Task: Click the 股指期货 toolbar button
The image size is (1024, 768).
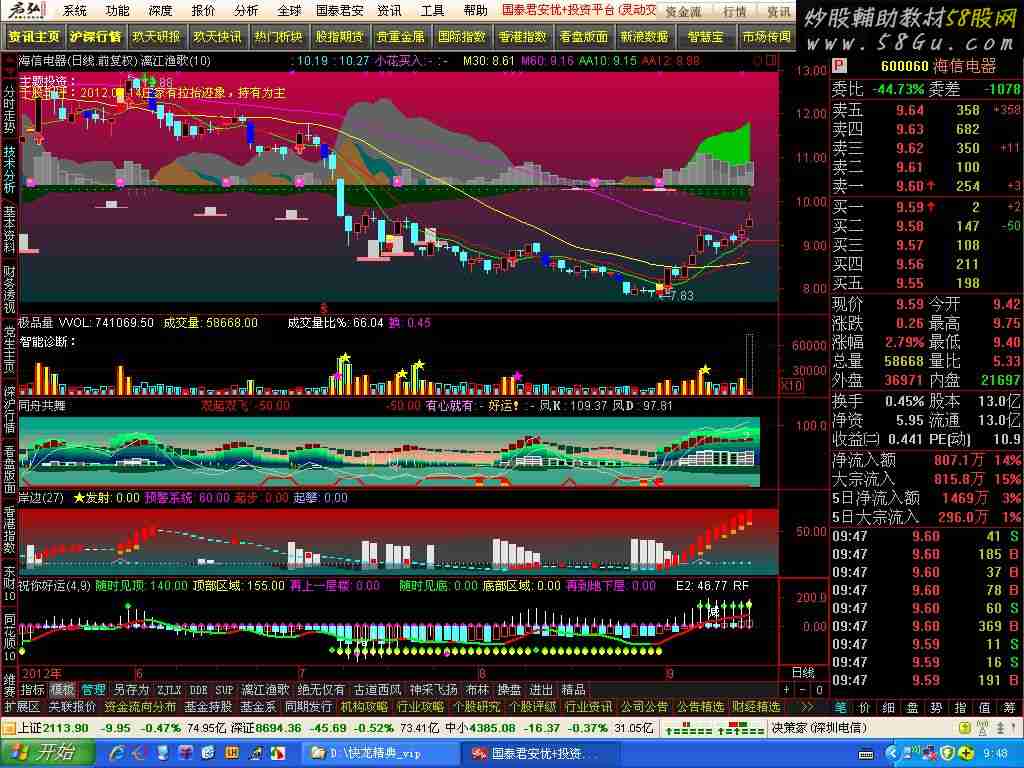Action: point(340,37)
